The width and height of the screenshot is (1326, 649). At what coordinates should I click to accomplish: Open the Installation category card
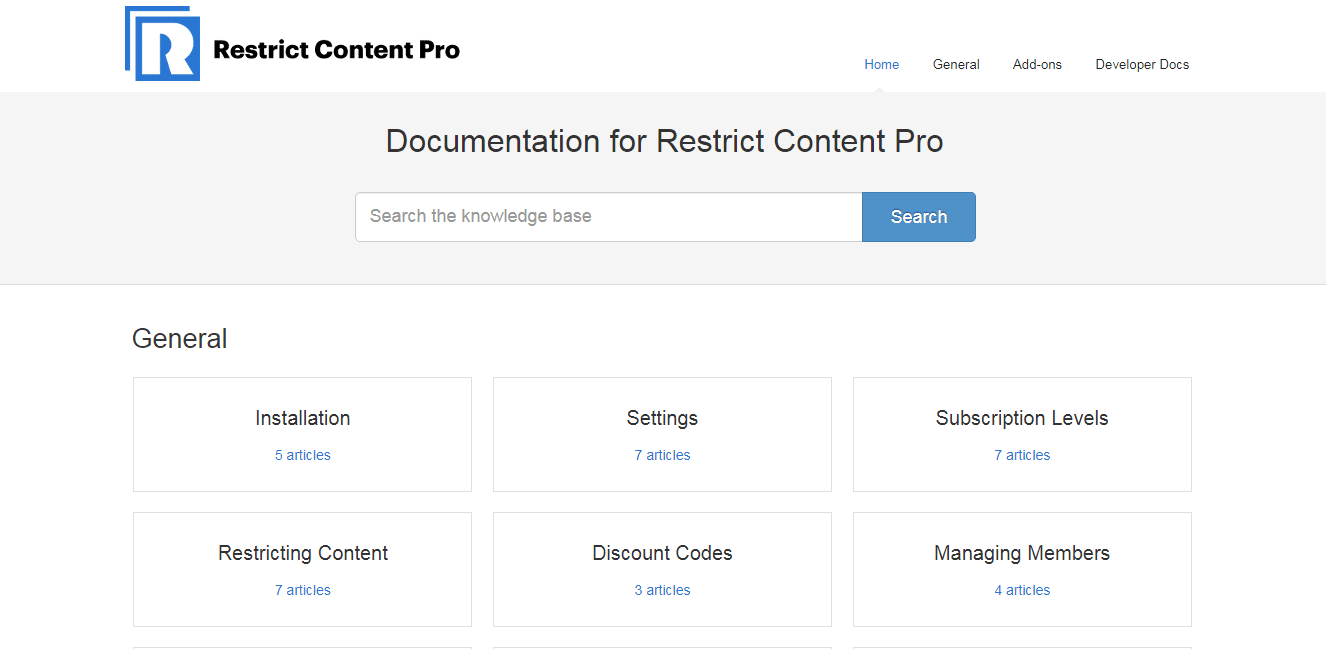tap(302, 434)
